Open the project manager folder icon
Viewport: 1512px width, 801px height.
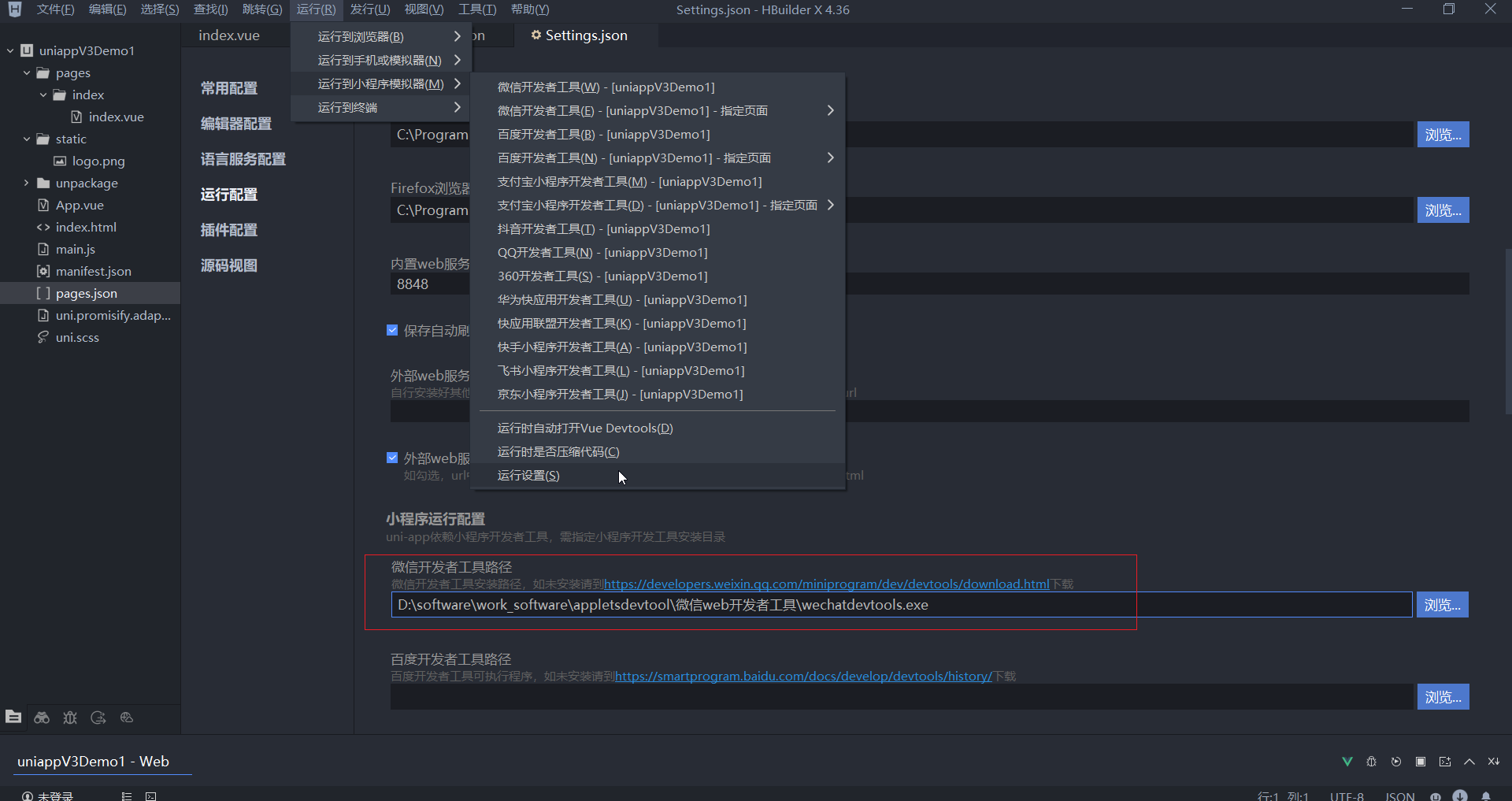click(x=13, y=717)
